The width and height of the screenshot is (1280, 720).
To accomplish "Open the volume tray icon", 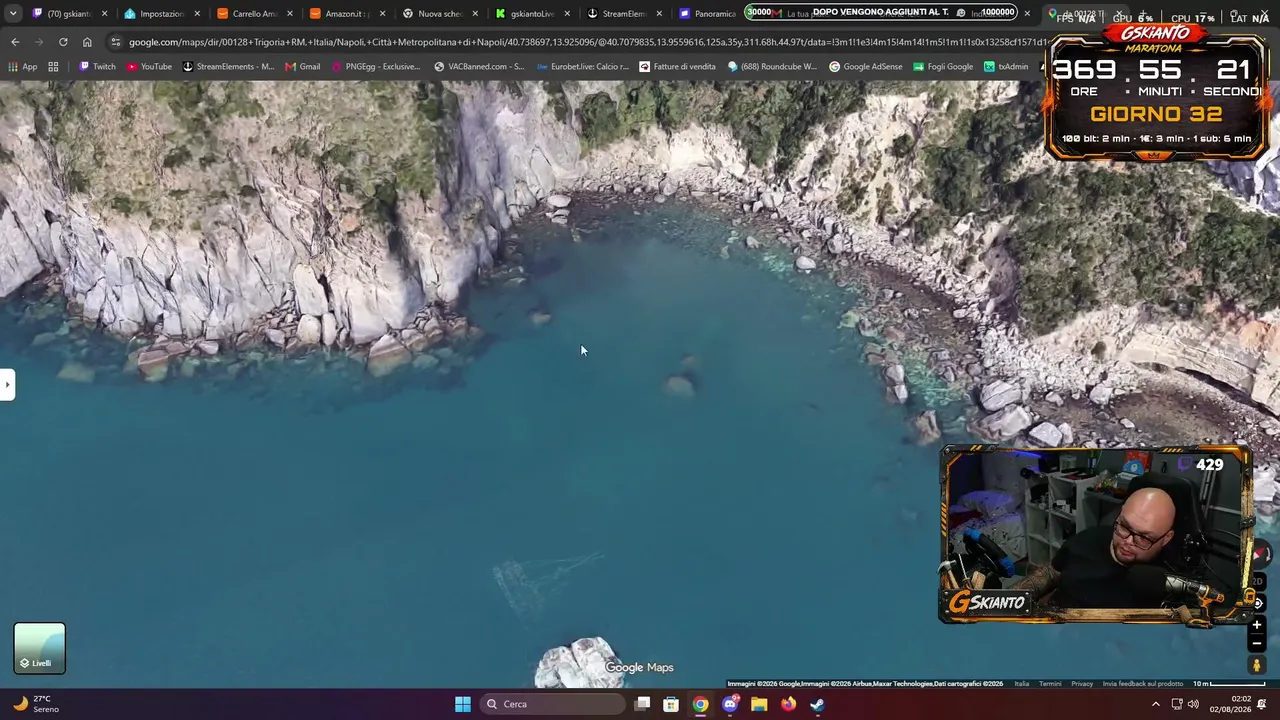I will point(1193,704).
